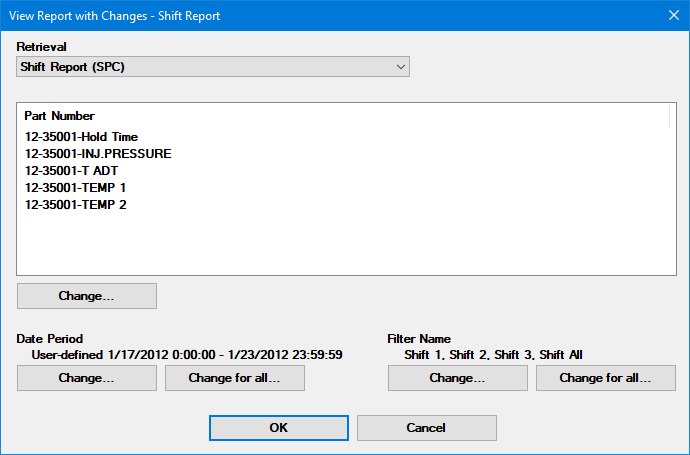The image size is (690, 455).
Task: Open the Retrieval dropdown arrow
Action: (400, 66)
